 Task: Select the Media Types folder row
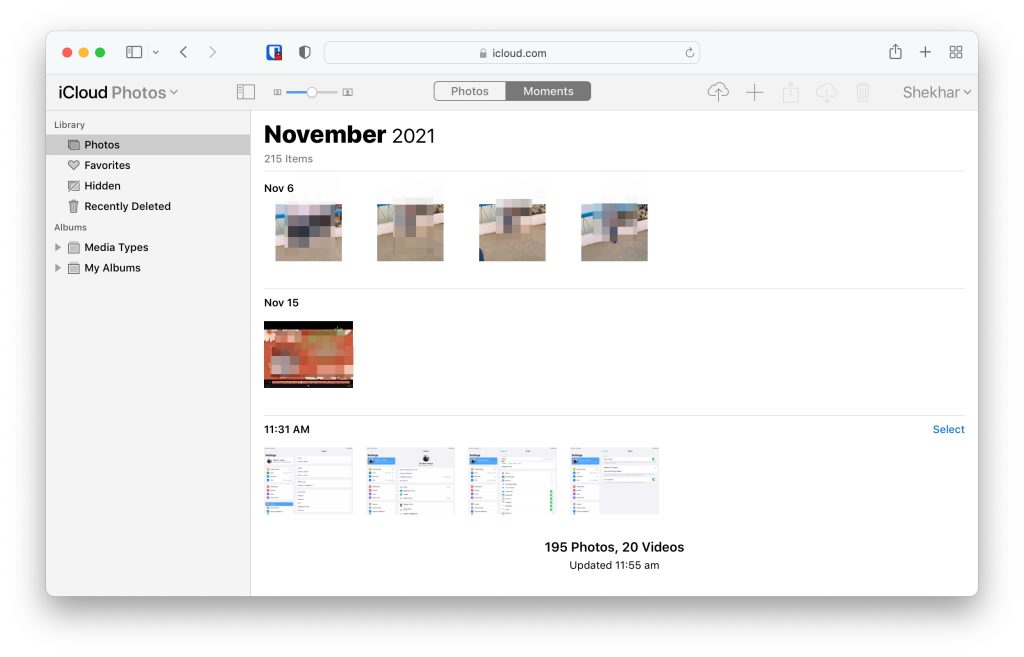[148, 247]
